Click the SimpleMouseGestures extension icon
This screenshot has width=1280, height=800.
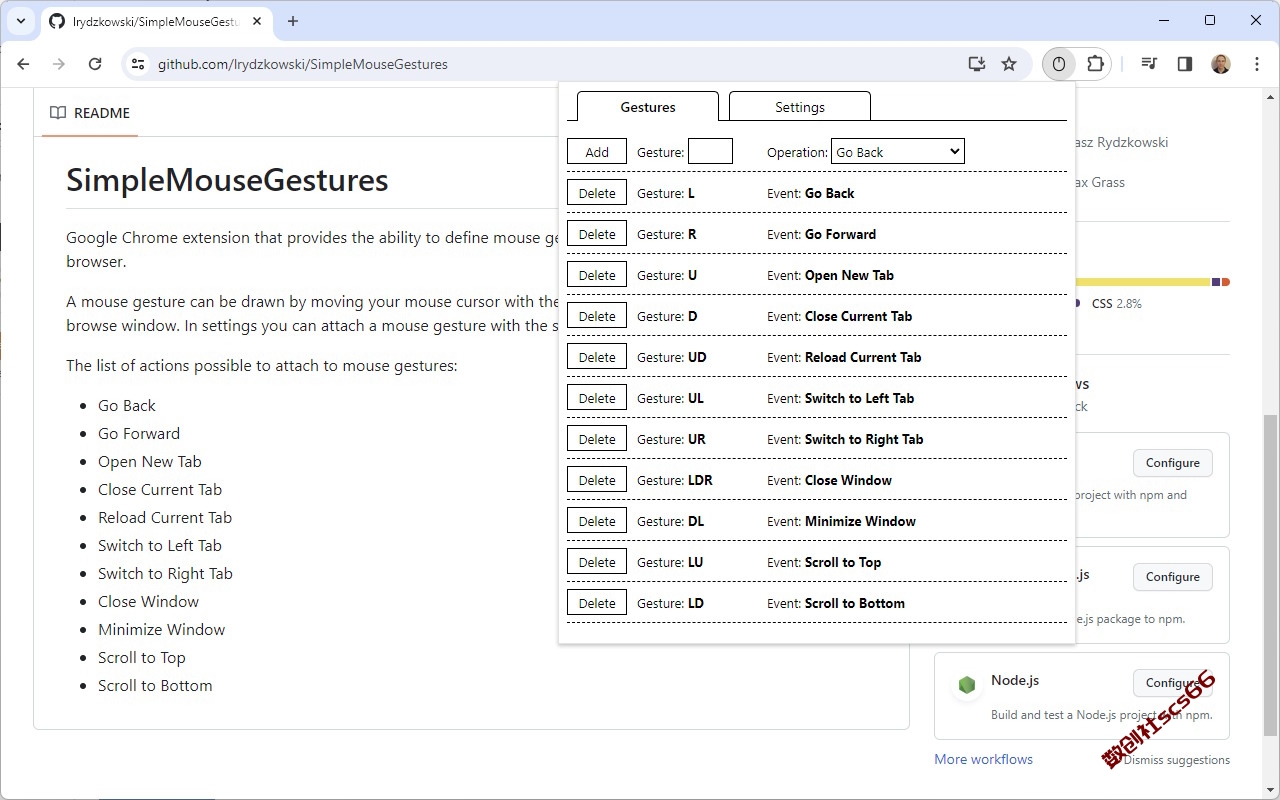(x=1059, y=64)
